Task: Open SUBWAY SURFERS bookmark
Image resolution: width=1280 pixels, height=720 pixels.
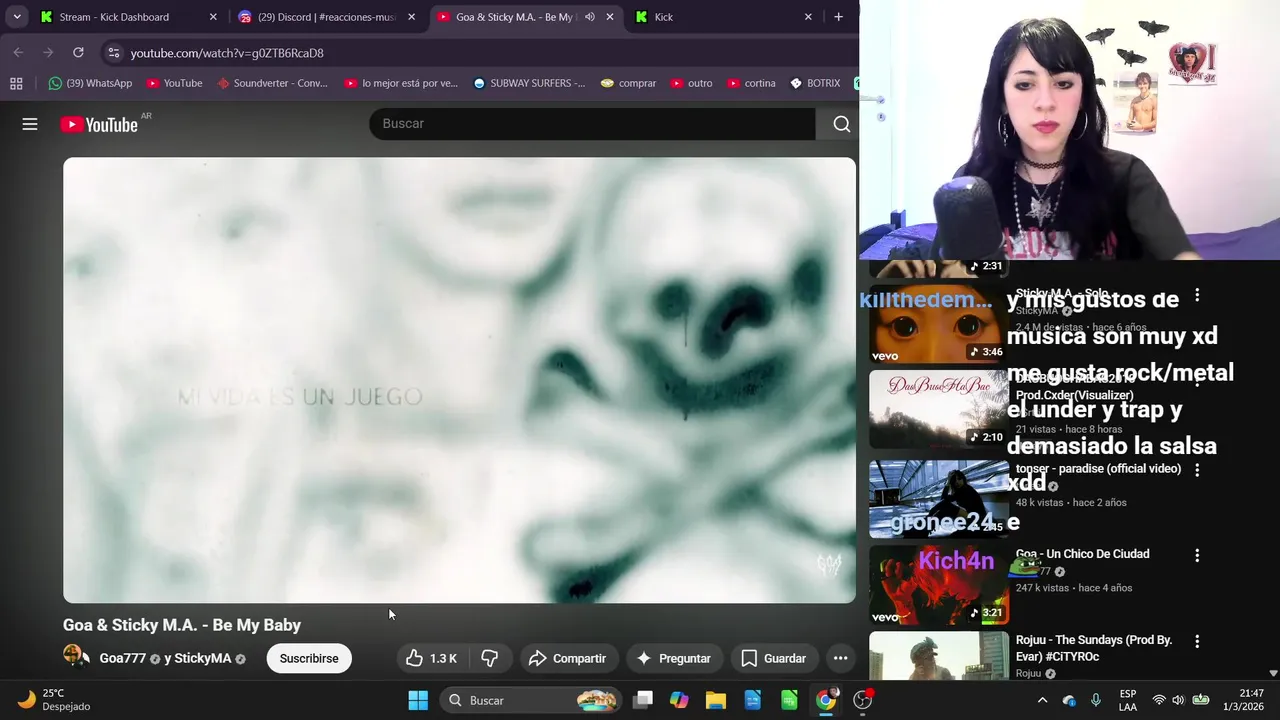Action: click(x=530, y=83)
